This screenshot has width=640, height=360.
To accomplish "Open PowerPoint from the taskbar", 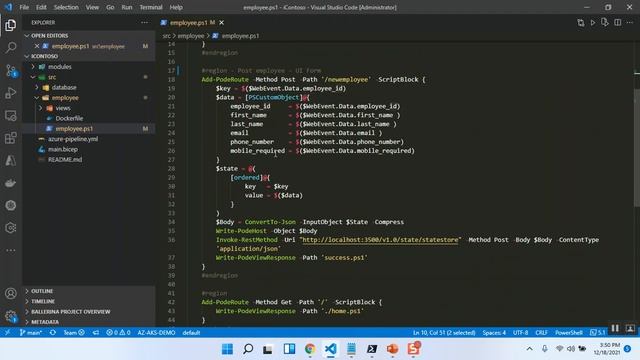I will [x=392, y=349].
